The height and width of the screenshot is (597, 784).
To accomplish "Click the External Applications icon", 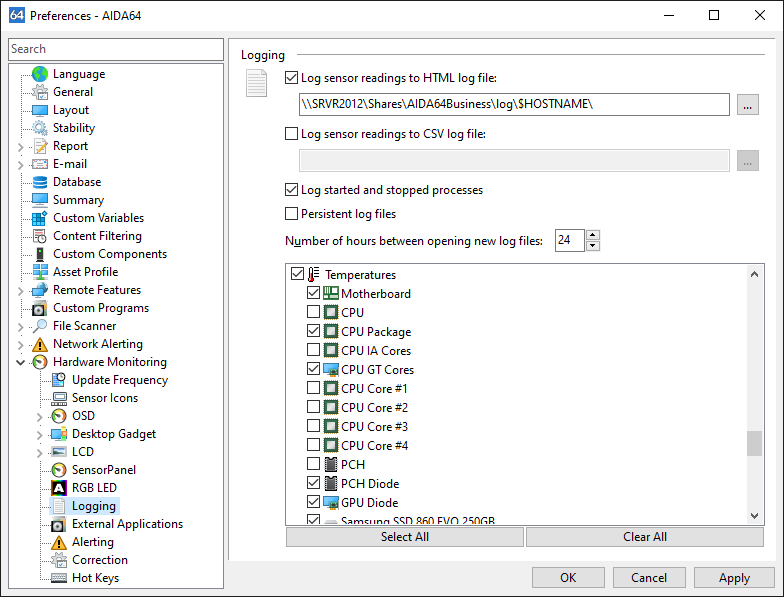I will [59, 524].
